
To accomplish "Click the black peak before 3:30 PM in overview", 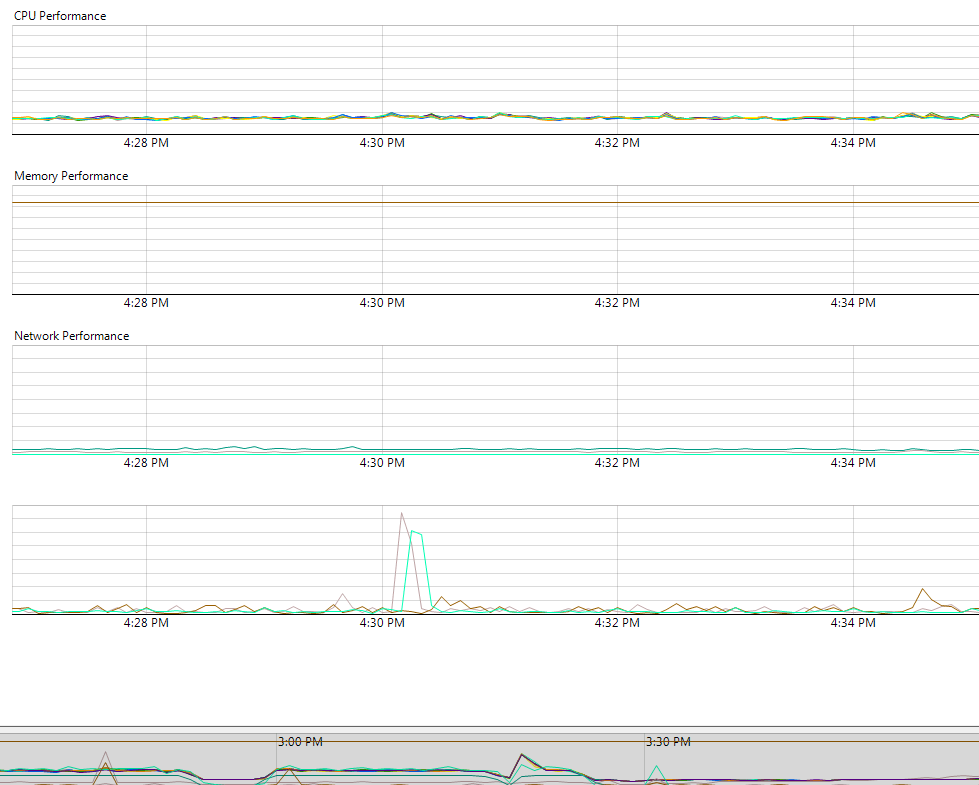I will (x=520, y=756).
